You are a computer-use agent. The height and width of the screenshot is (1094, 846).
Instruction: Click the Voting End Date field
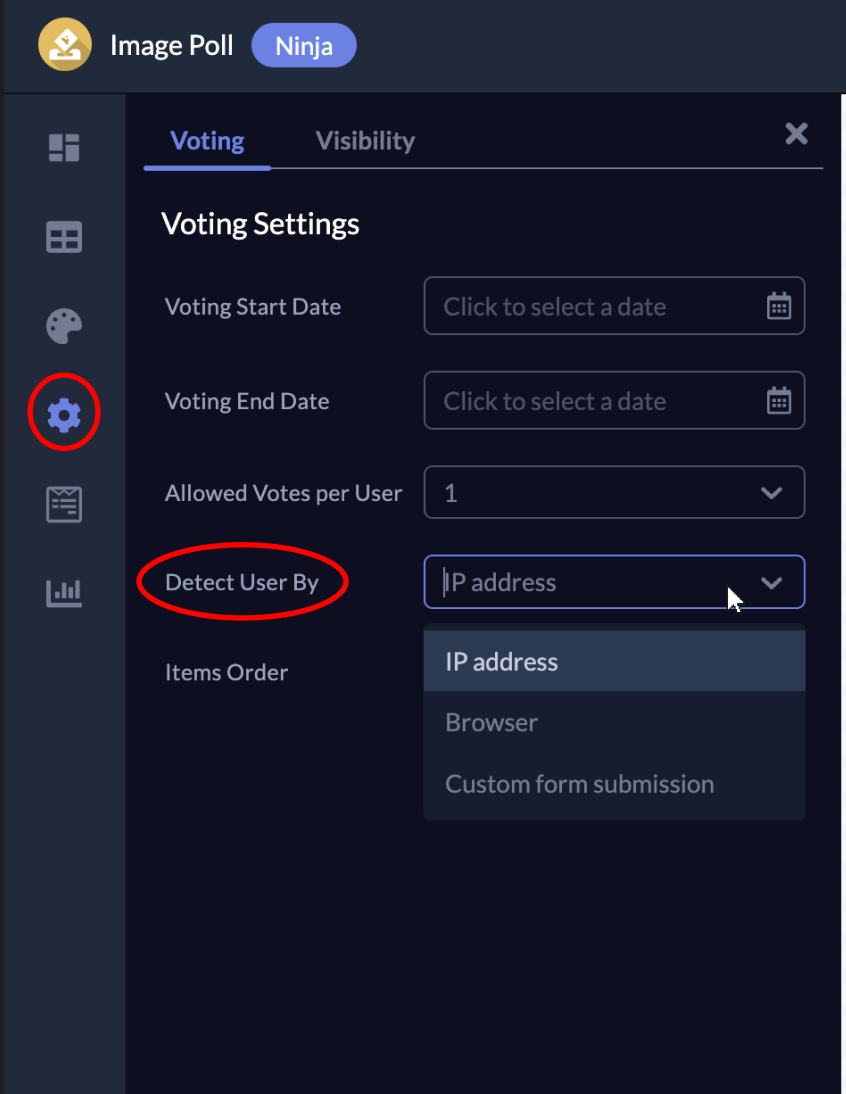(614, 400)
